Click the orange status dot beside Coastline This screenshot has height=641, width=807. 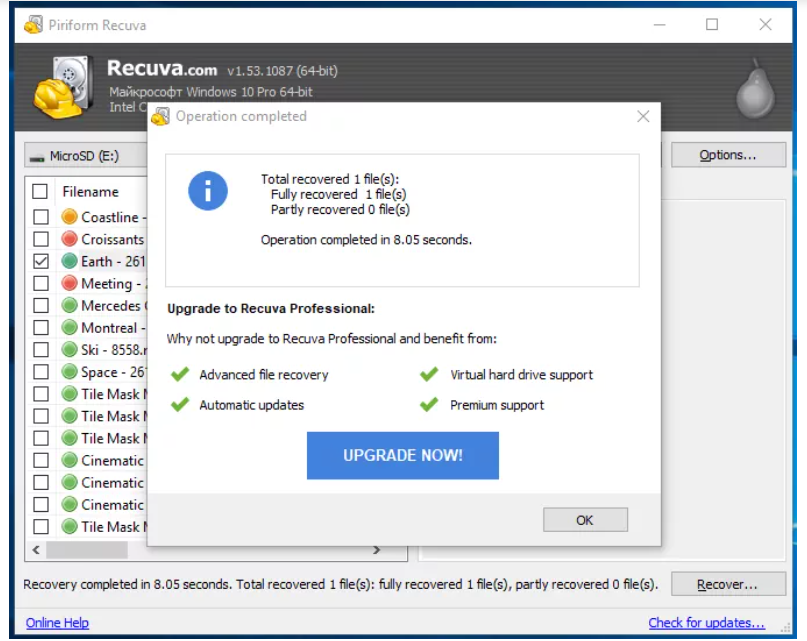[69, 217]
